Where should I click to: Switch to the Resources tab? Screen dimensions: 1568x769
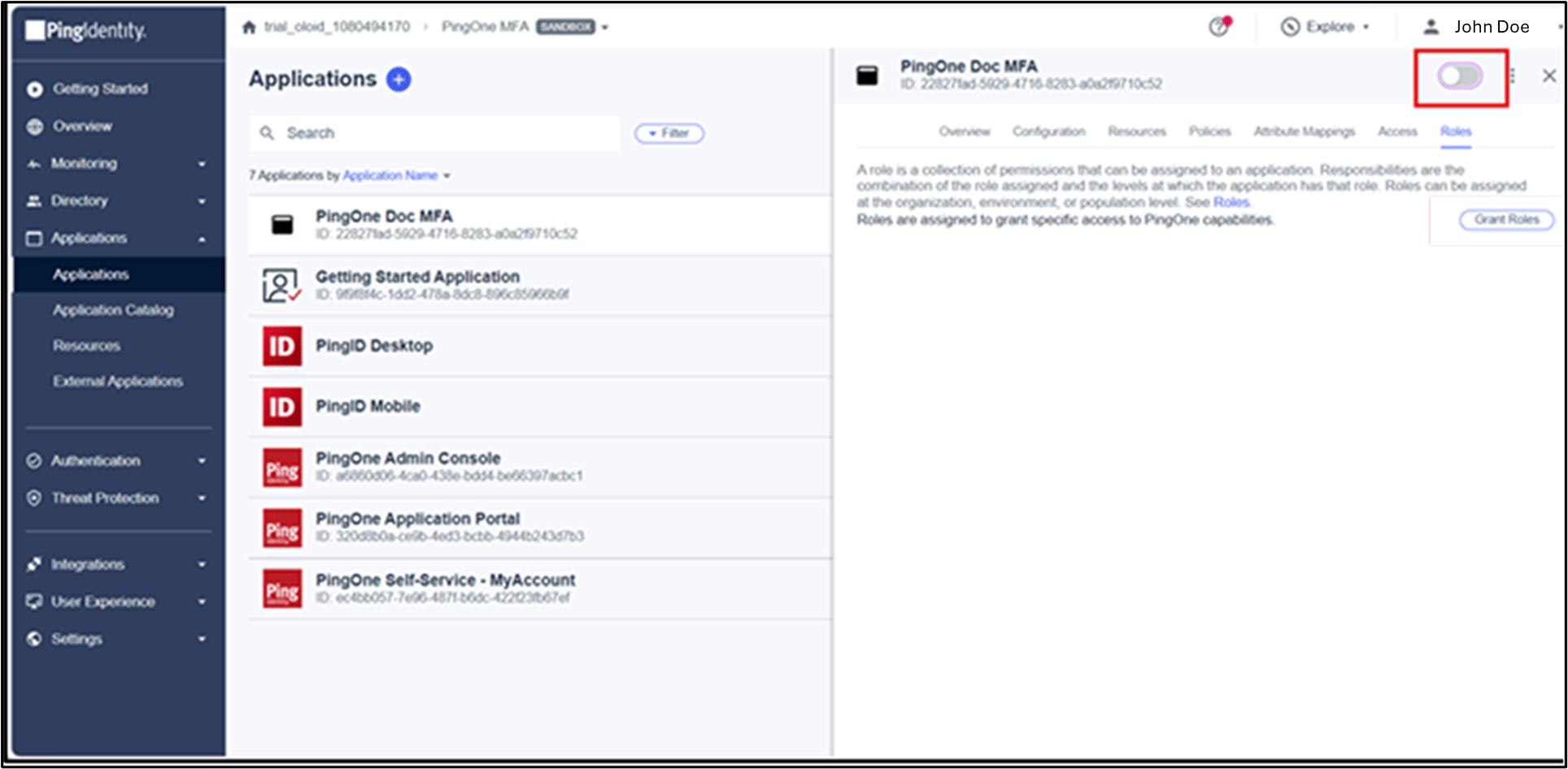pyautogui.click(x=1136, y=131)
